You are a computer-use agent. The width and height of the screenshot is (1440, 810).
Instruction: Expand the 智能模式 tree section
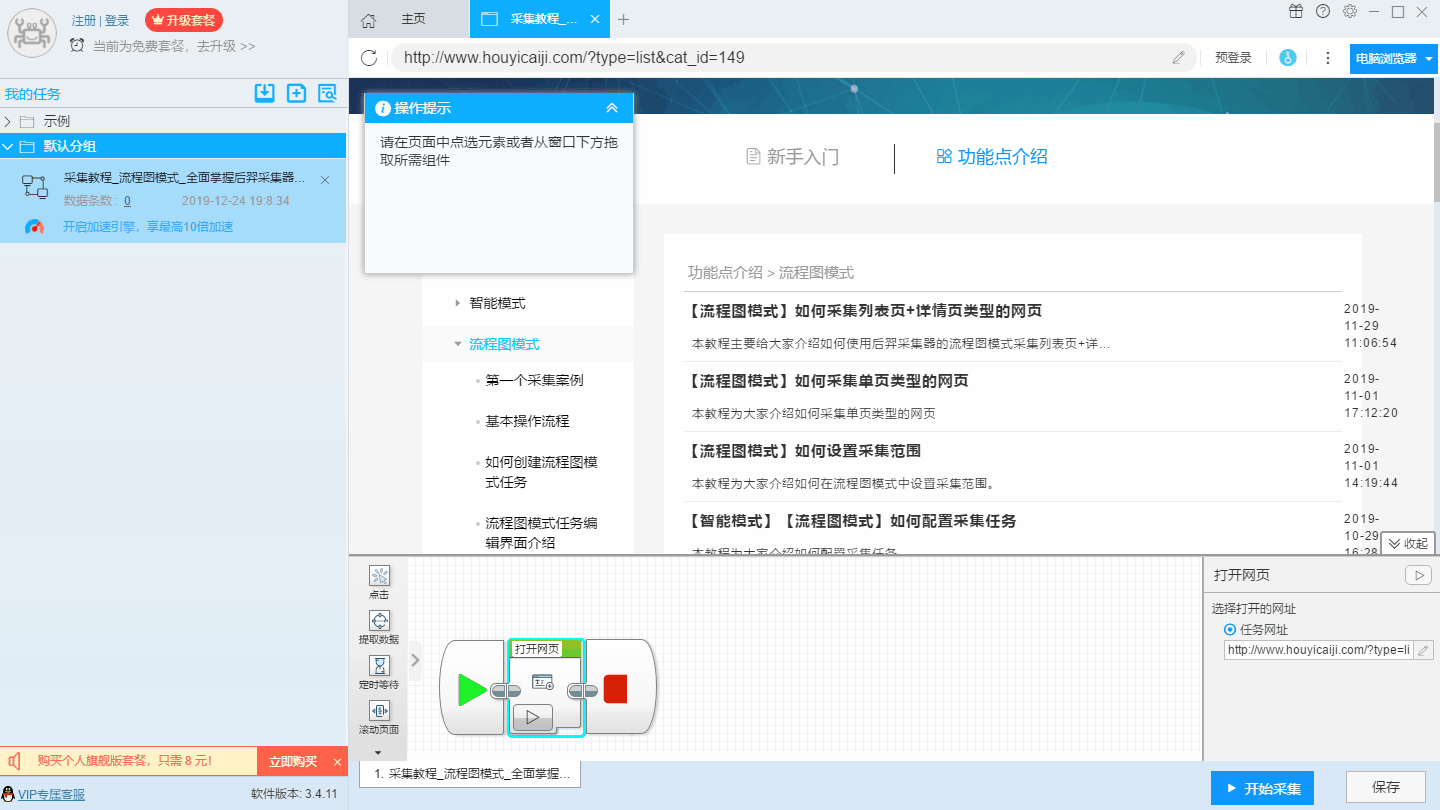coord(457,303)
